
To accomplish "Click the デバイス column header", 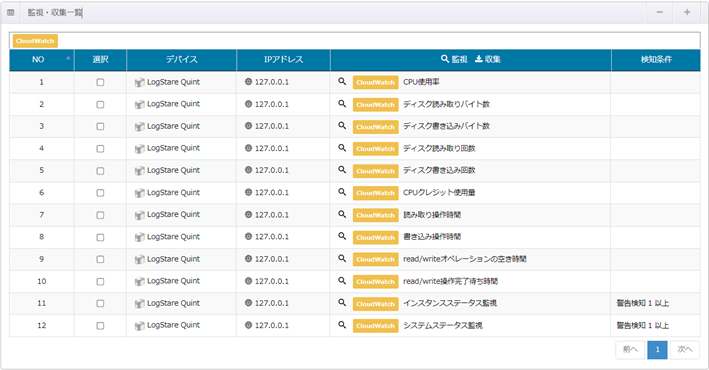I will 181,60.
